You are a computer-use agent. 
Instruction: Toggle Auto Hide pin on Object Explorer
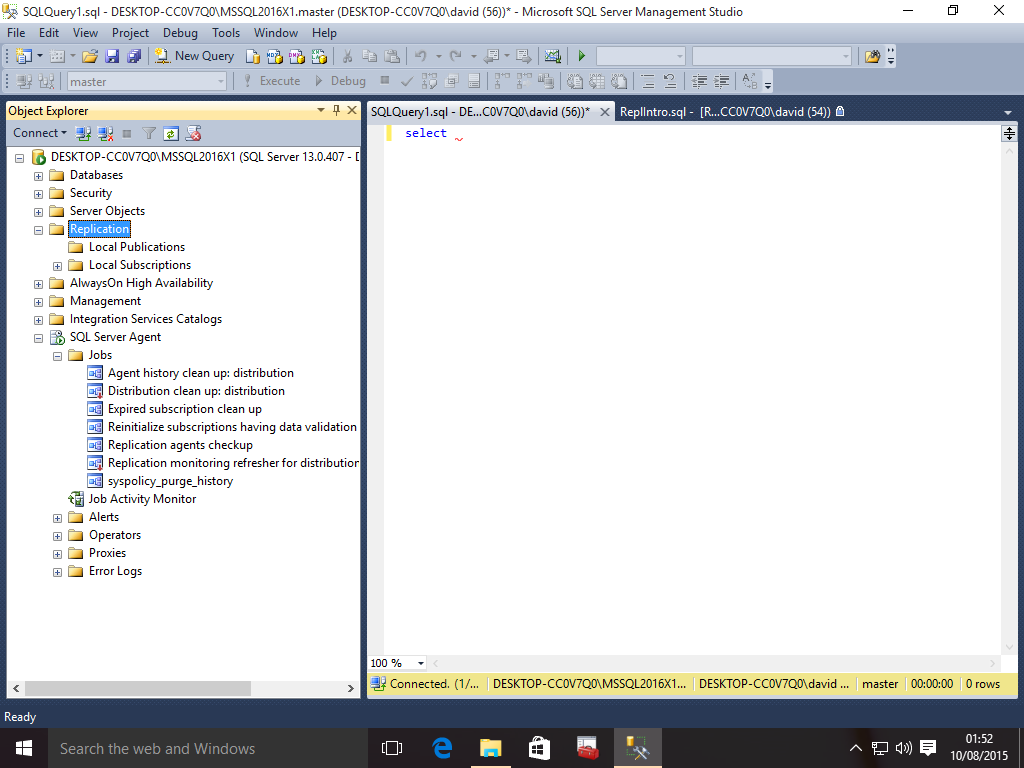click(x=336, y=110)
